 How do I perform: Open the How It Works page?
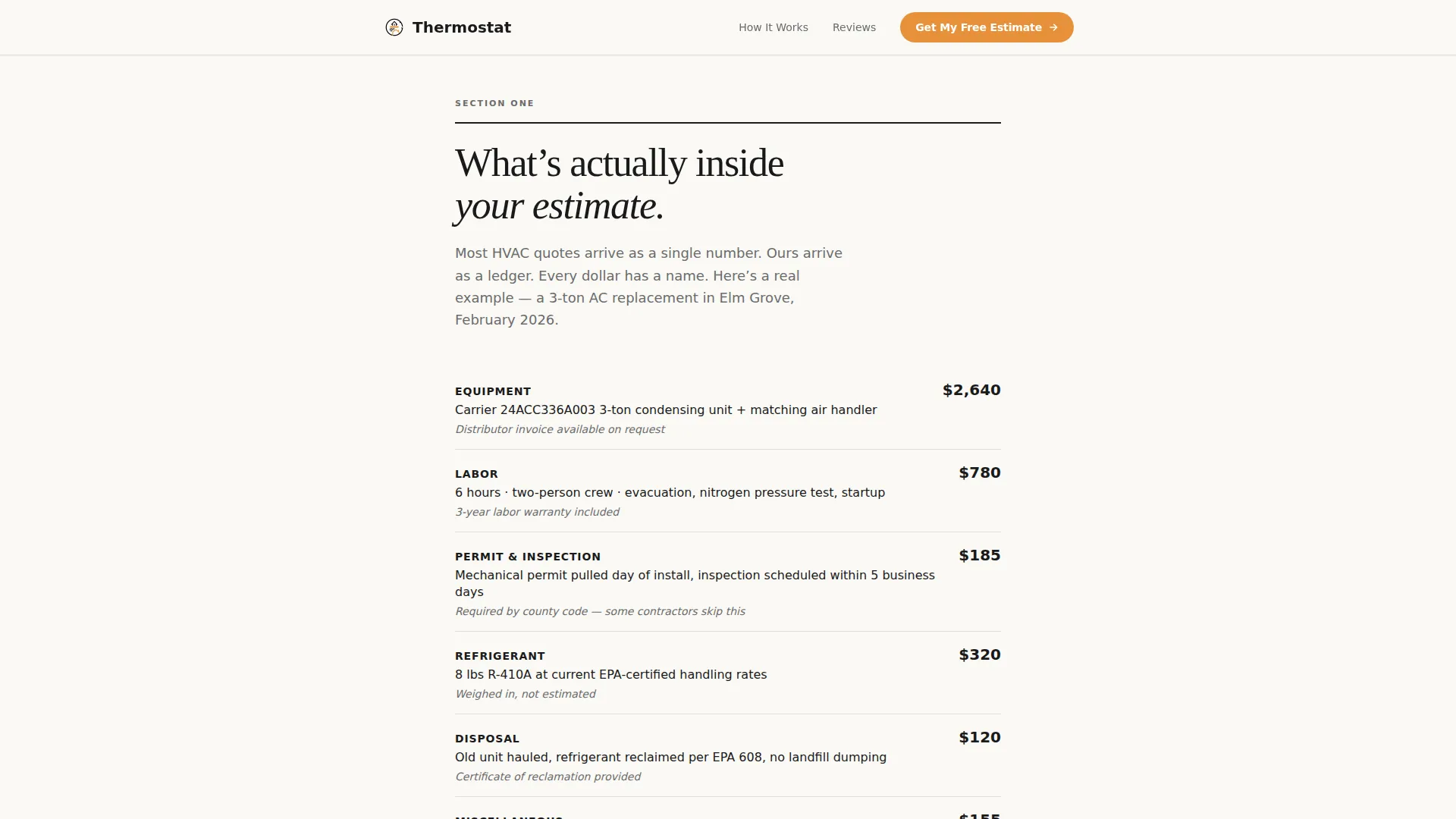click(x=773, y=27)
